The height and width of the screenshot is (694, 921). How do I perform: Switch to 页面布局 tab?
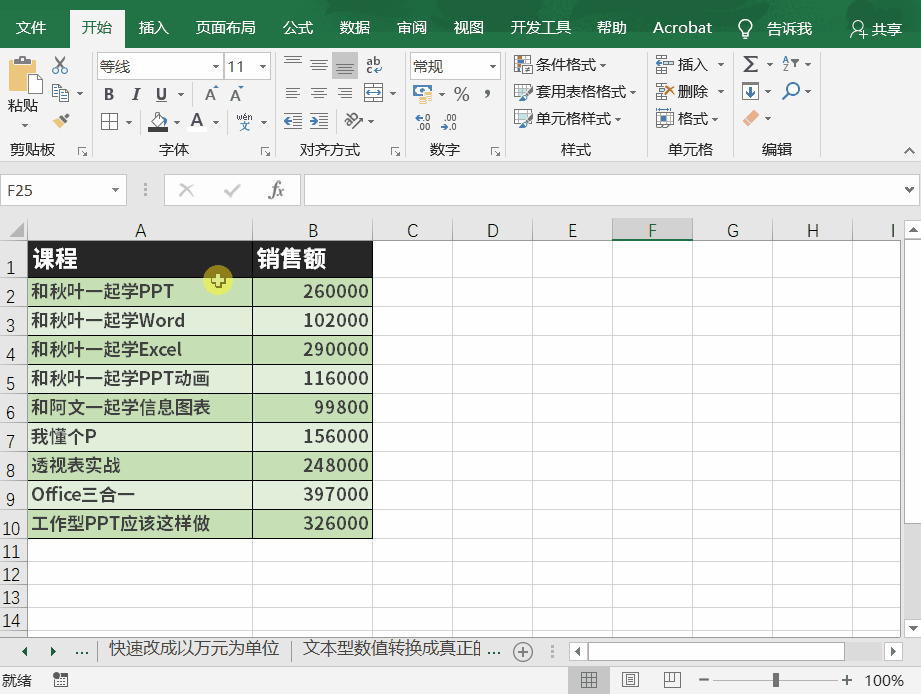point(226,28)
